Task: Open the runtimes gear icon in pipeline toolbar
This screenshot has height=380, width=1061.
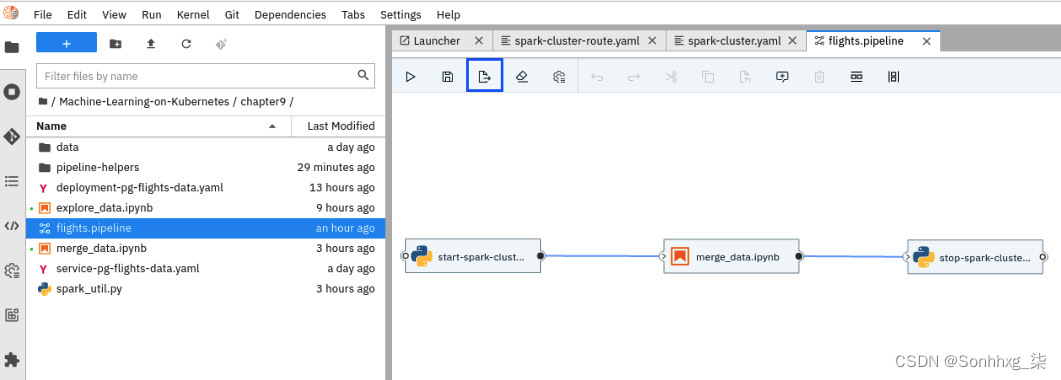Action: pos(559,76)
